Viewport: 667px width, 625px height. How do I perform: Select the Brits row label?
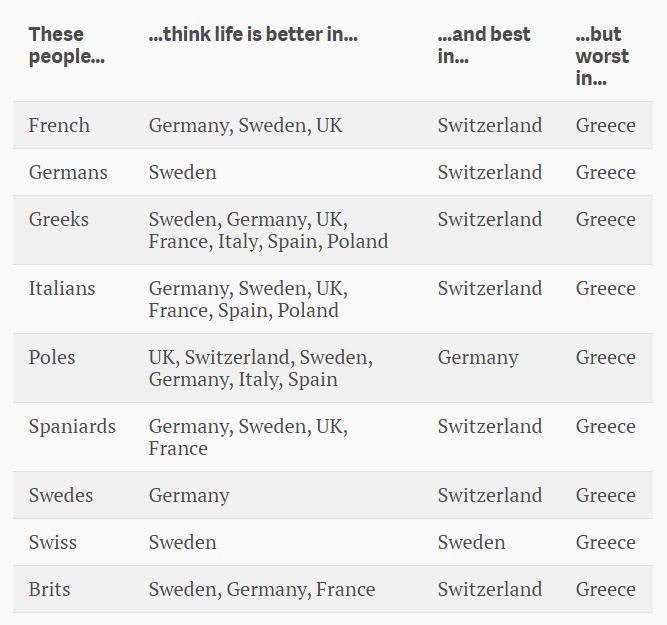(50, 589)
